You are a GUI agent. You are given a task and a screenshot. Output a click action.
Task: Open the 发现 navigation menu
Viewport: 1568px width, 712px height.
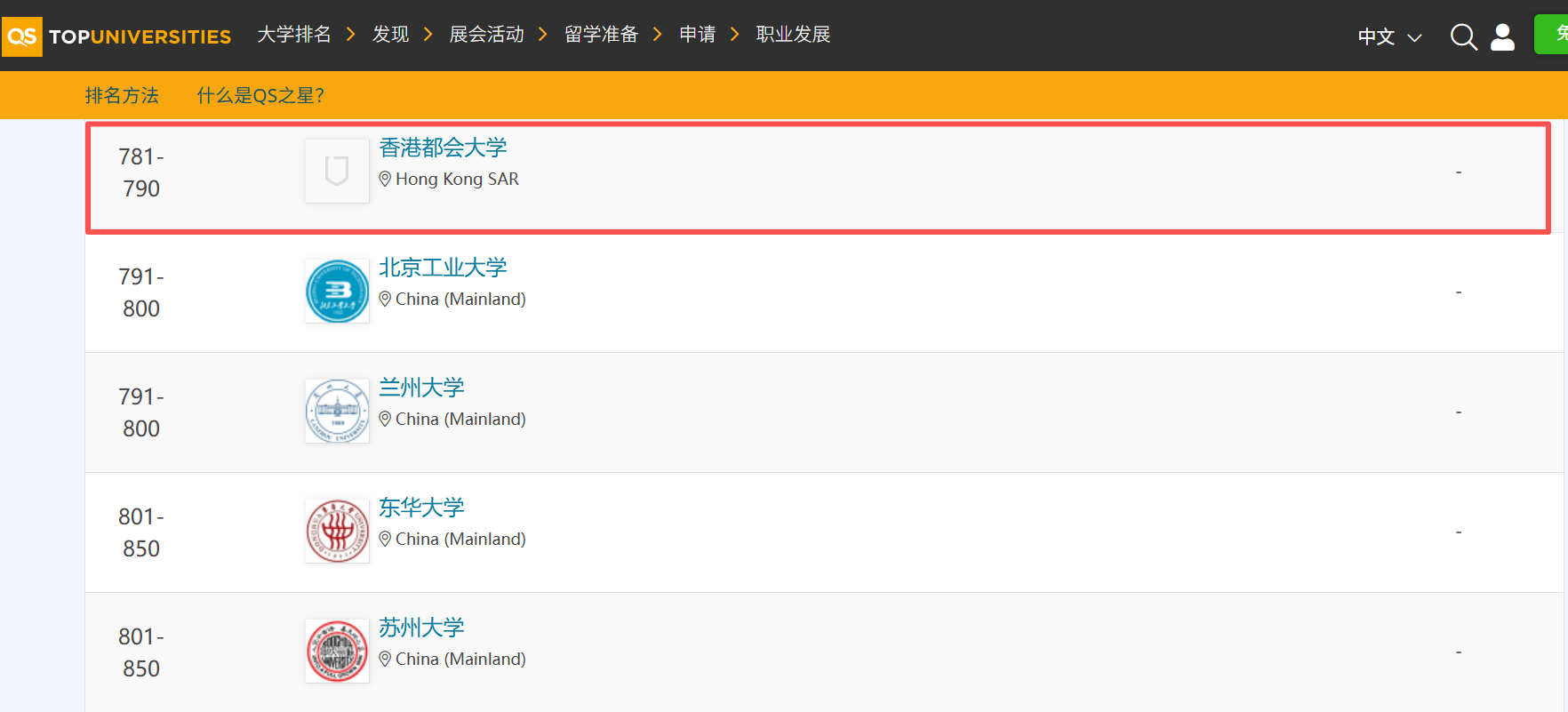click(x=390, y=35)
